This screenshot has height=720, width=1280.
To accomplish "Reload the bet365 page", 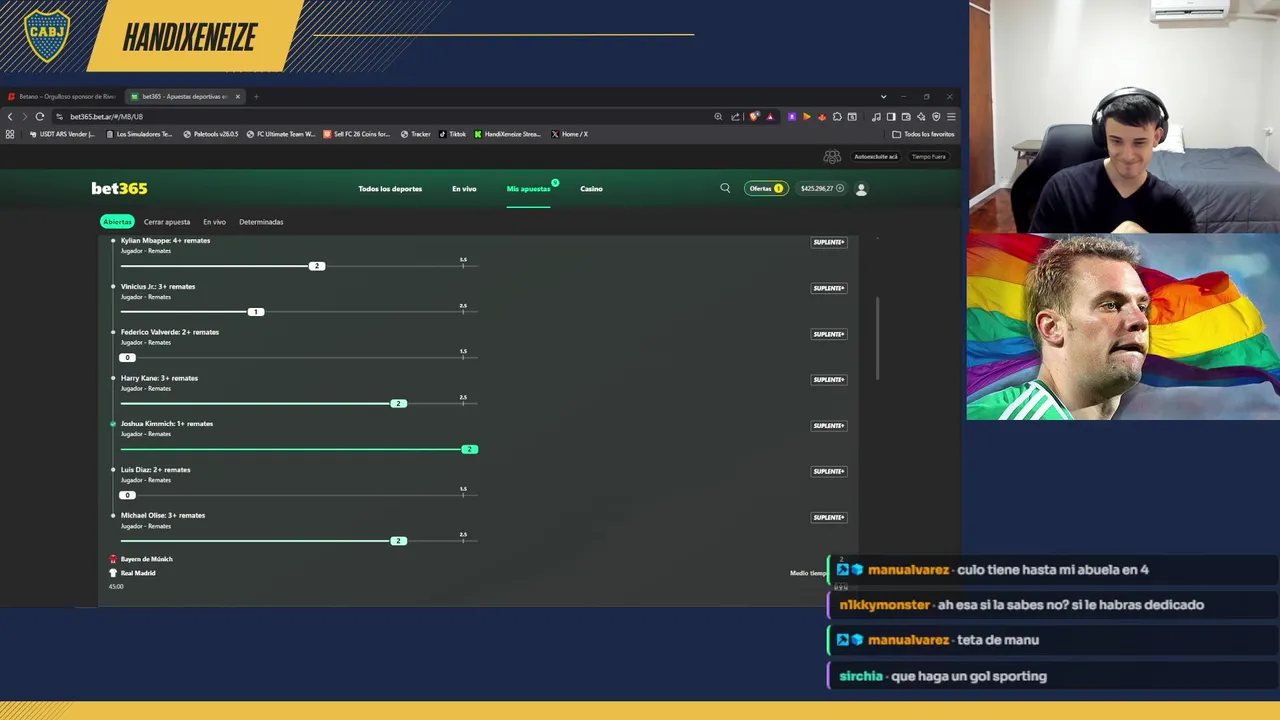I will (40, 117).
